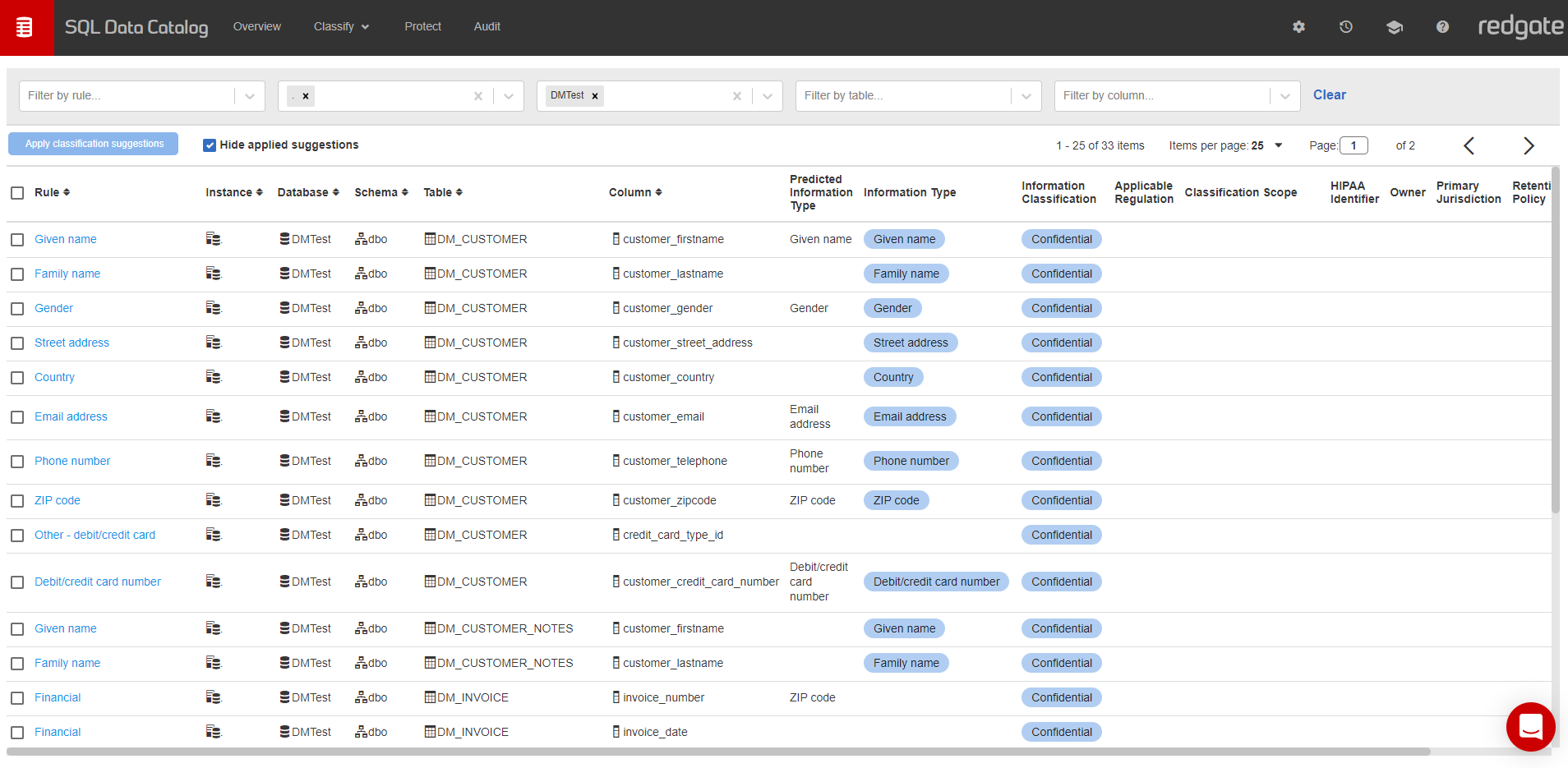Open the Items per page dropdown

(1278, 145)
